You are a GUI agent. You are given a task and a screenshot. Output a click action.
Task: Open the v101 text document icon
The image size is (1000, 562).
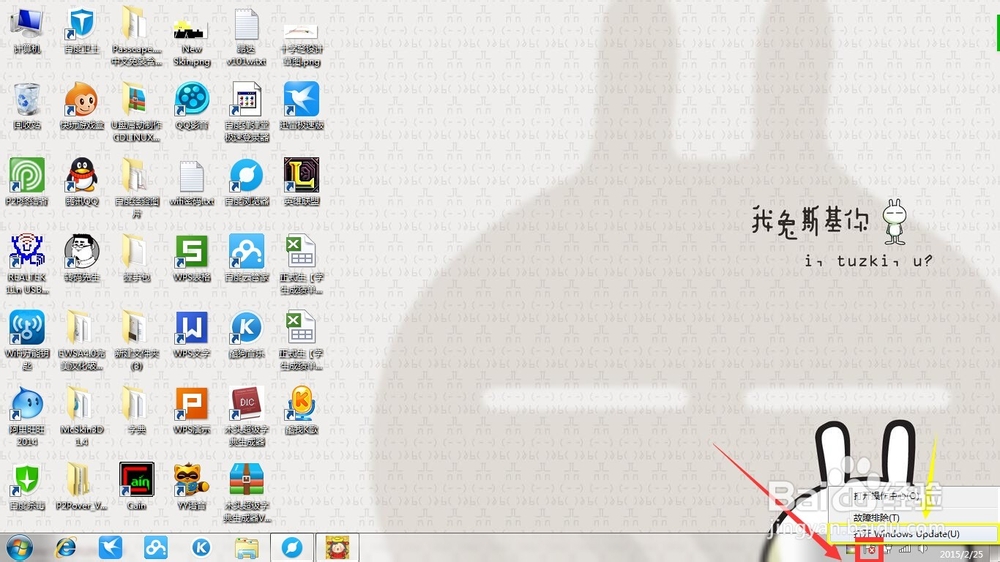[246, 36]
